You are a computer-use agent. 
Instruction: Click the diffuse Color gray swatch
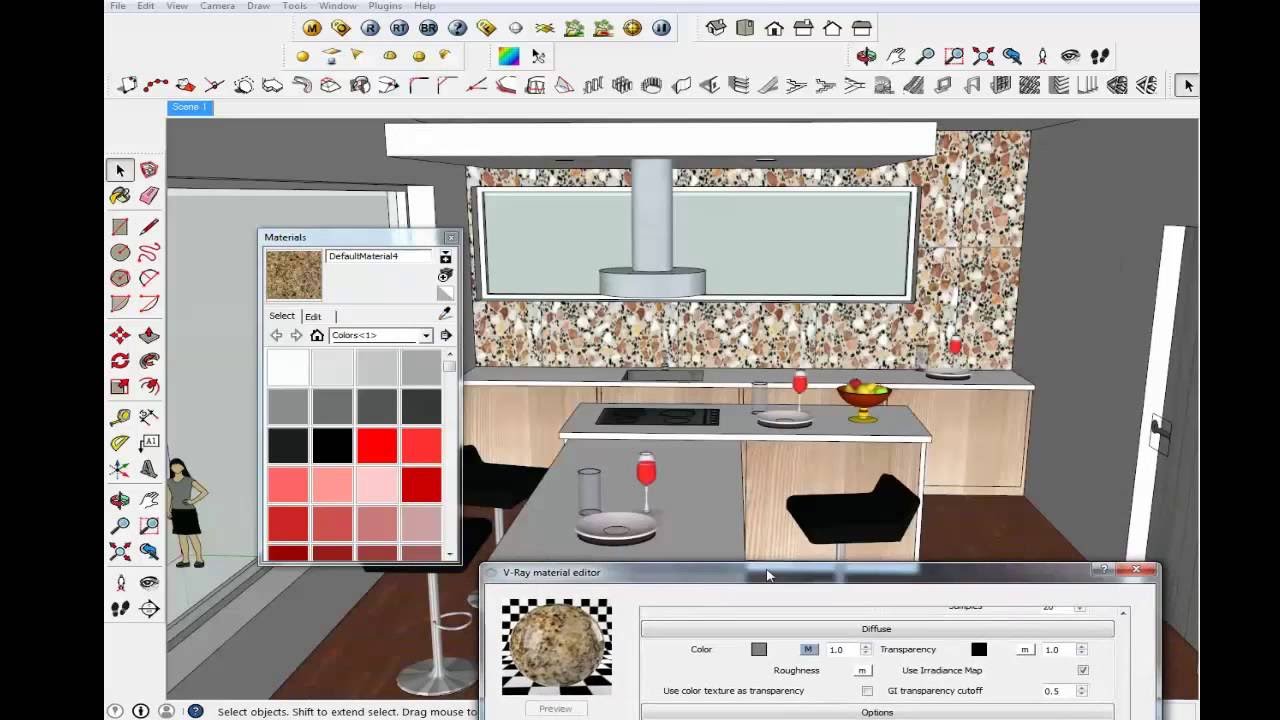[759, 650]
